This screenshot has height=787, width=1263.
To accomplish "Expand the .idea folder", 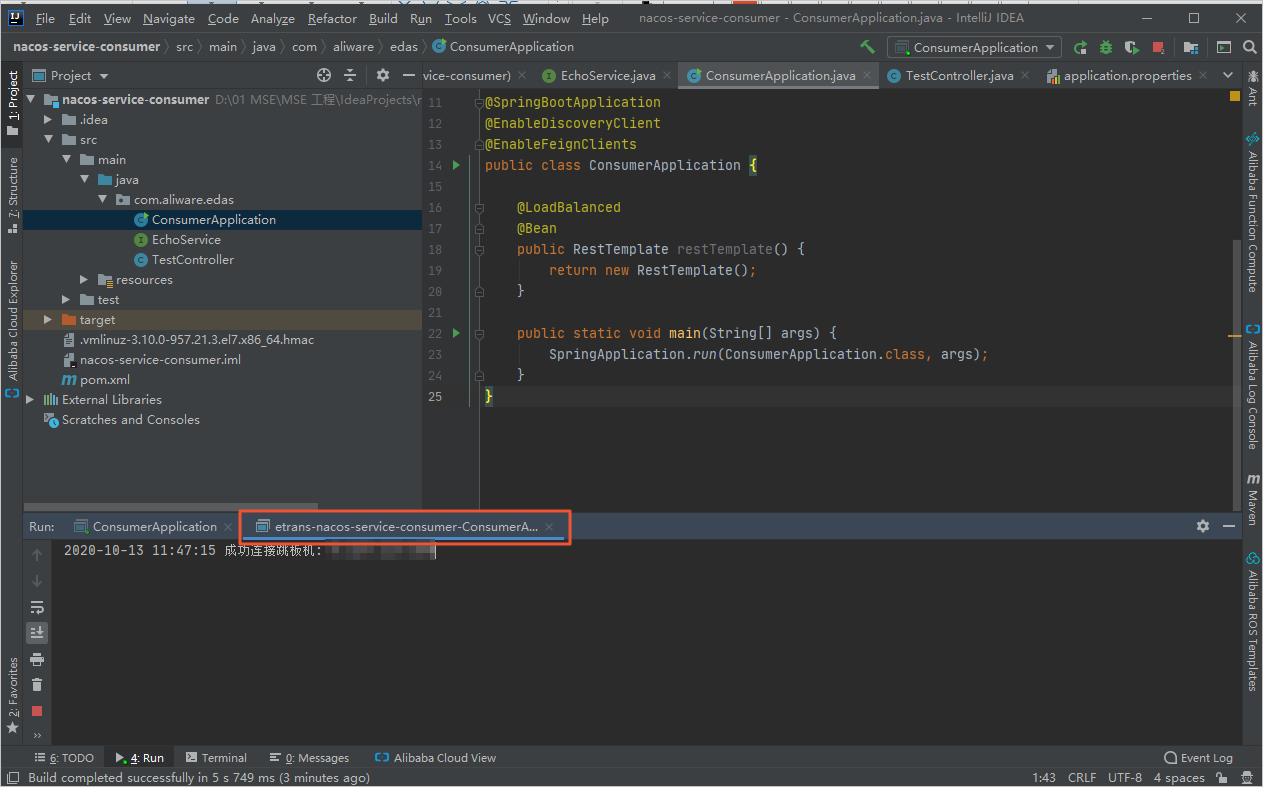I will point(48,120).
